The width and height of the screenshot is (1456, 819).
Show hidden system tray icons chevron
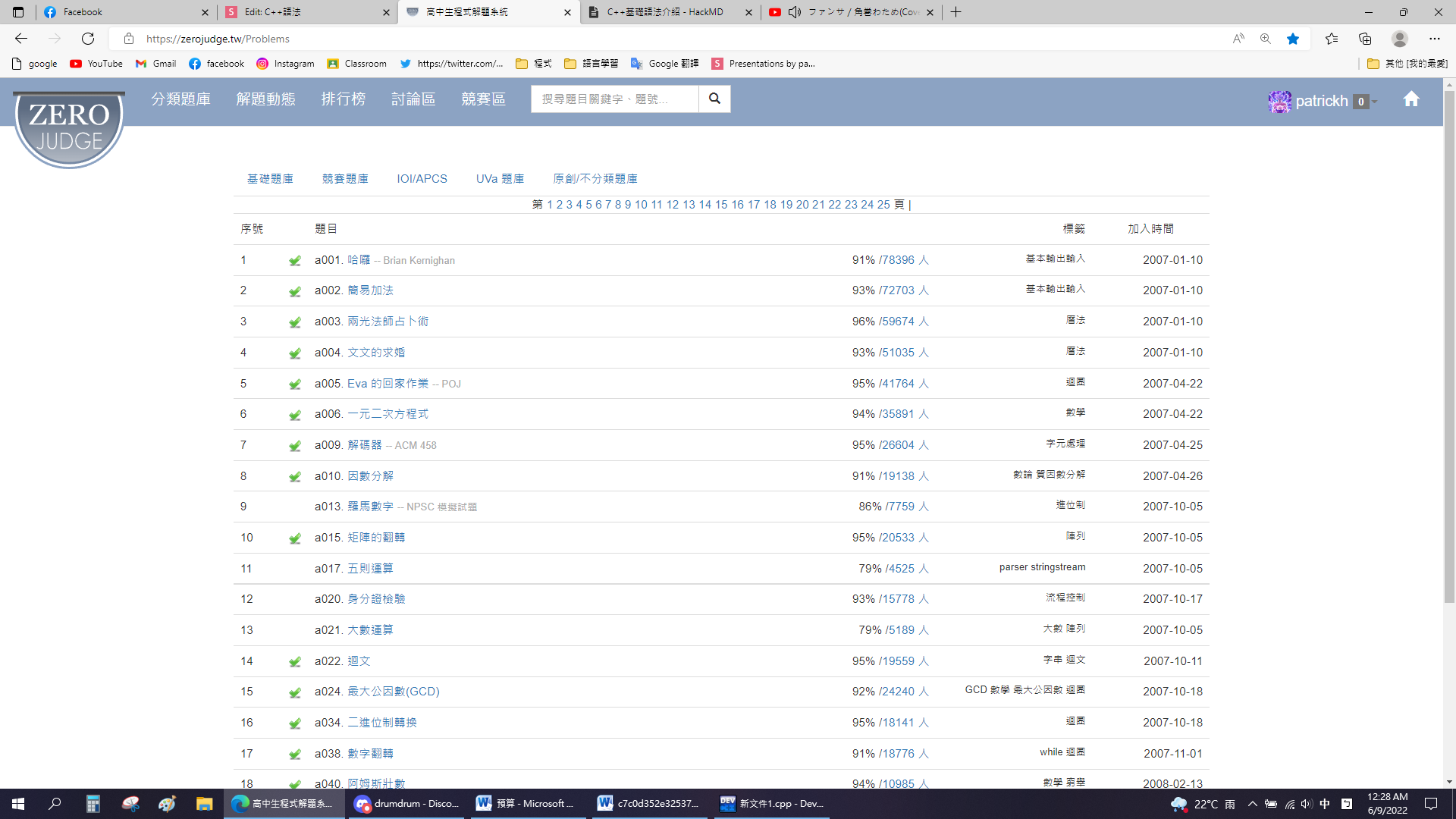tap(1252, 804)
